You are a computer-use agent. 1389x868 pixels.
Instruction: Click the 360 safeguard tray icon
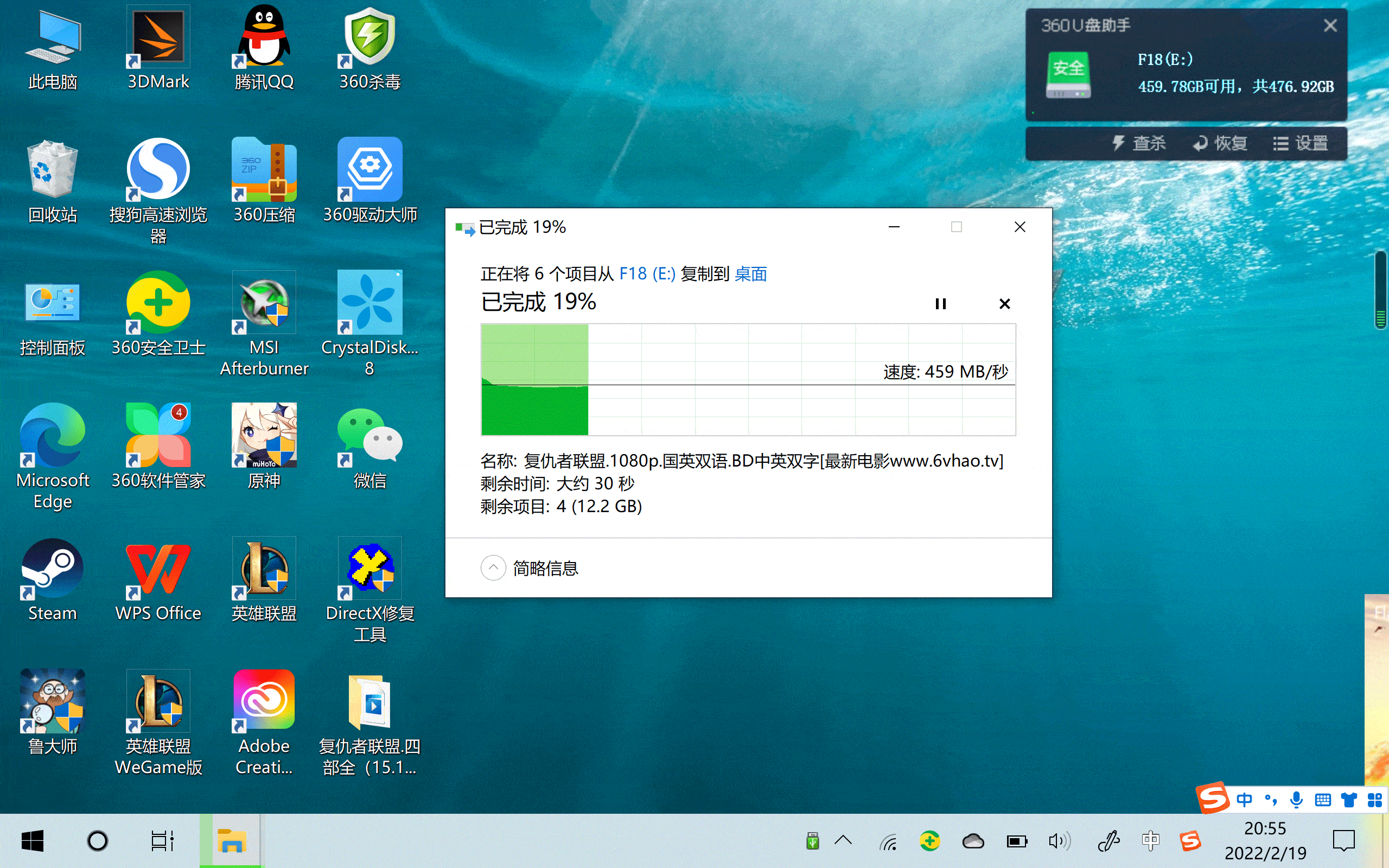930,841
